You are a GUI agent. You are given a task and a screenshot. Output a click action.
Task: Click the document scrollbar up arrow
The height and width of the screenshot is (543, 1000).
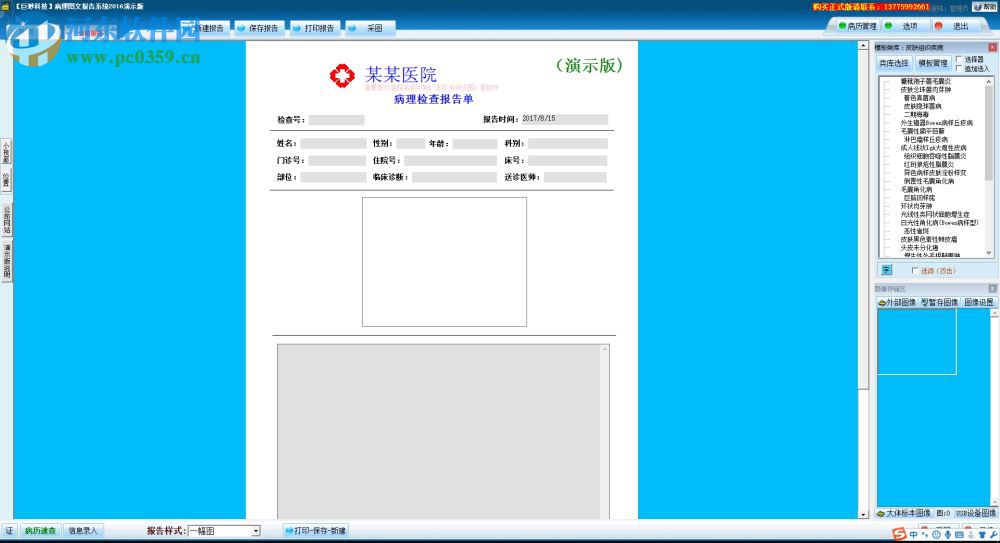pyautogui.click(x=863, y=46)
